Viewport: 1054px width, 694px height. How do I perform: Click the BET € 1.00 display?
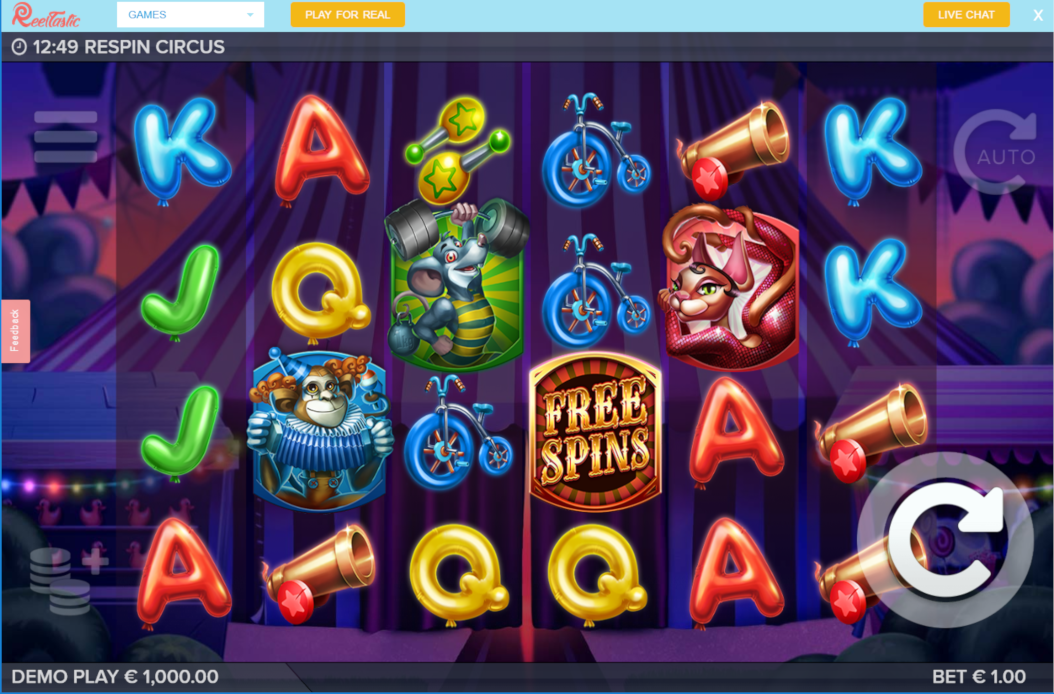[x=979, y=677]
